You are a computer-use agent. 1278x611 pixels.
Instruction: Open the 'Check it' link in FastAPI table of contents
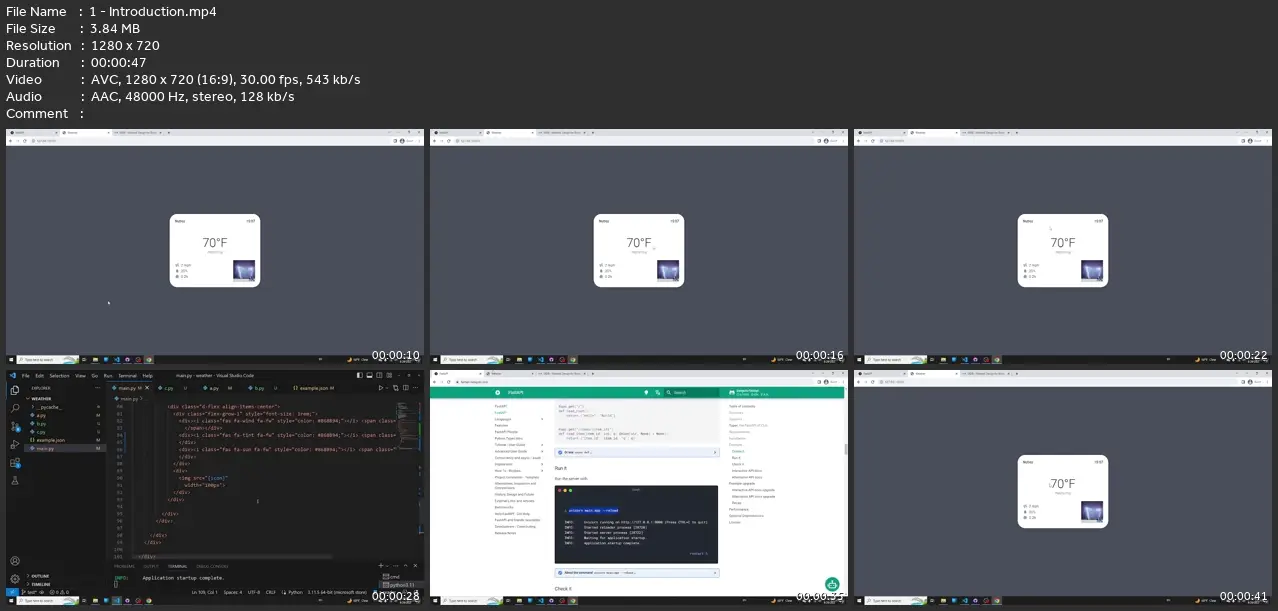tap(738, 464)
